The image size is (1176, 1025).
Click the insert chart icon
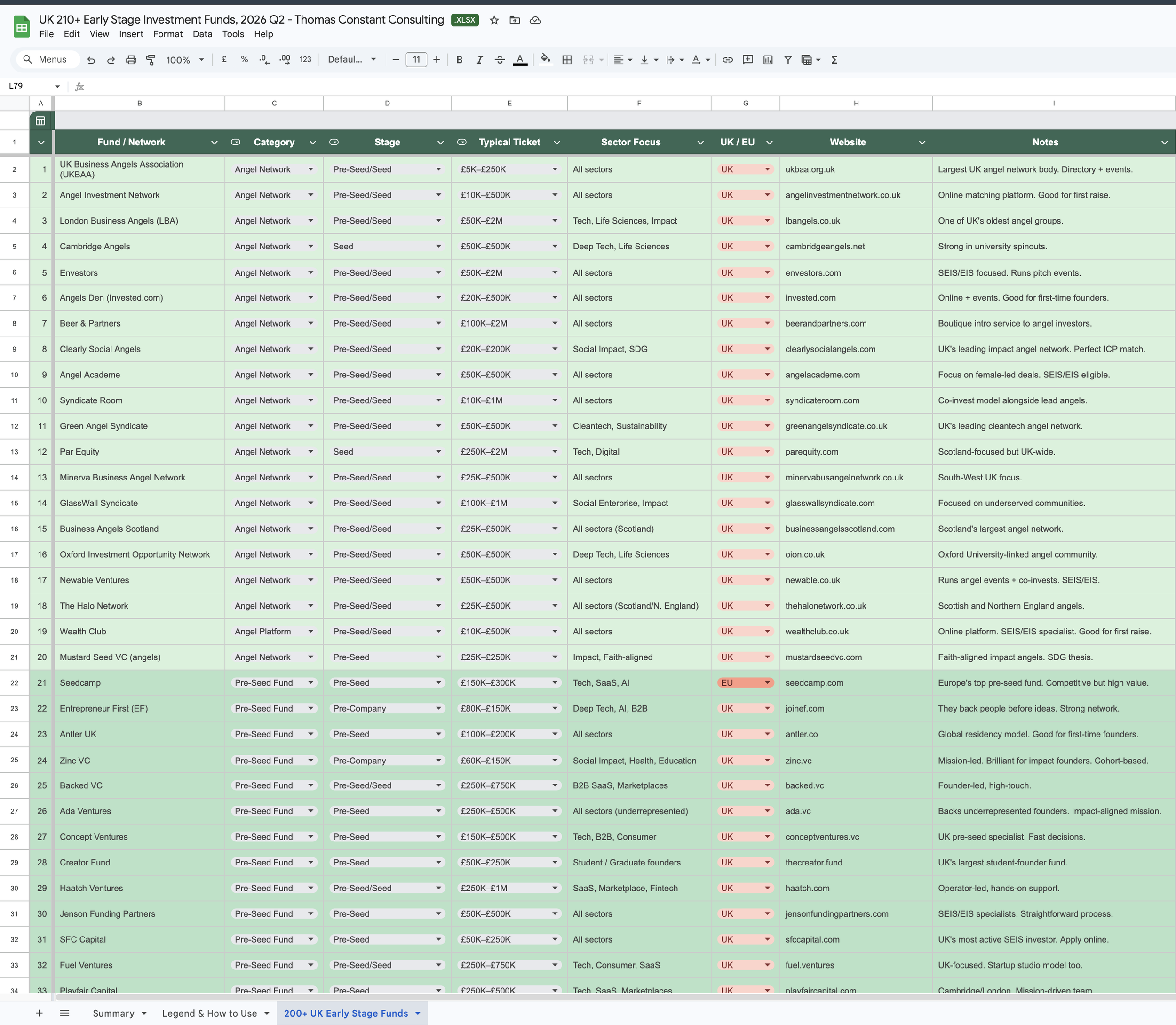coord(768,59)
